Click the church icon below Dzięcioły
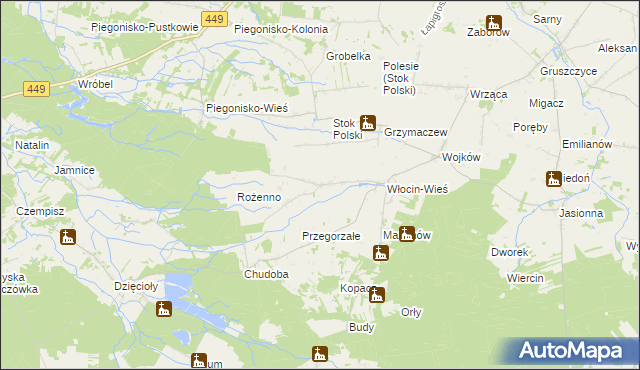 pos(164,309)
